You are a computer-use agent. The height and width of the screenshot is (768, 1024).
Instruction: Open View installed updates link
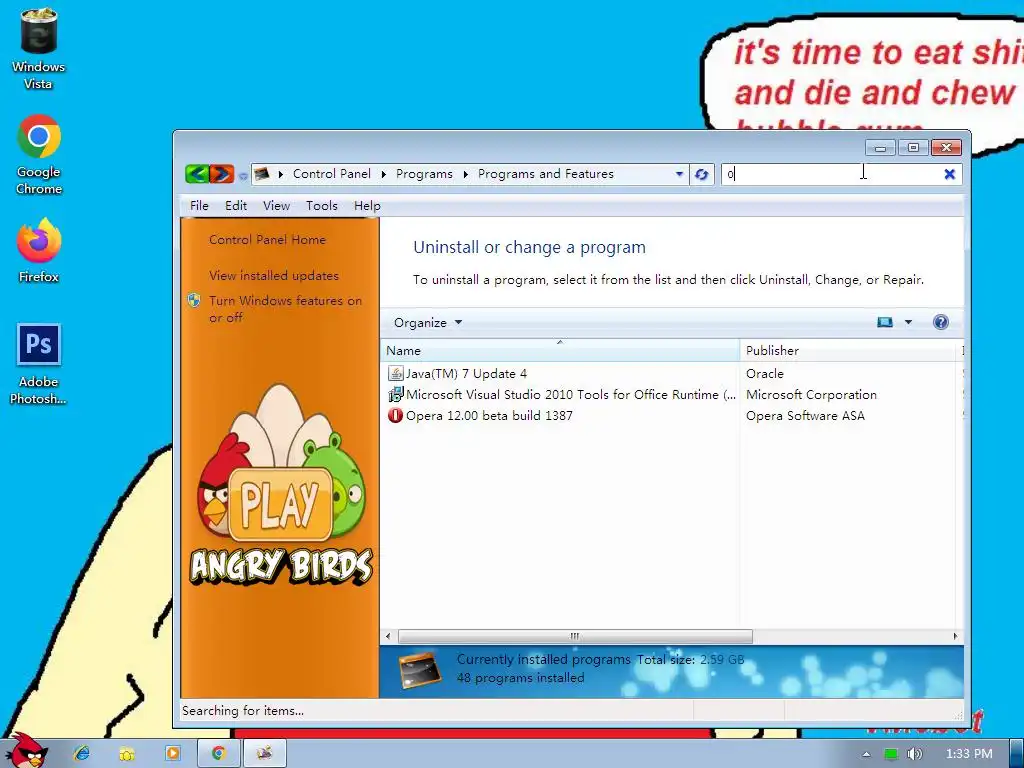274,276
